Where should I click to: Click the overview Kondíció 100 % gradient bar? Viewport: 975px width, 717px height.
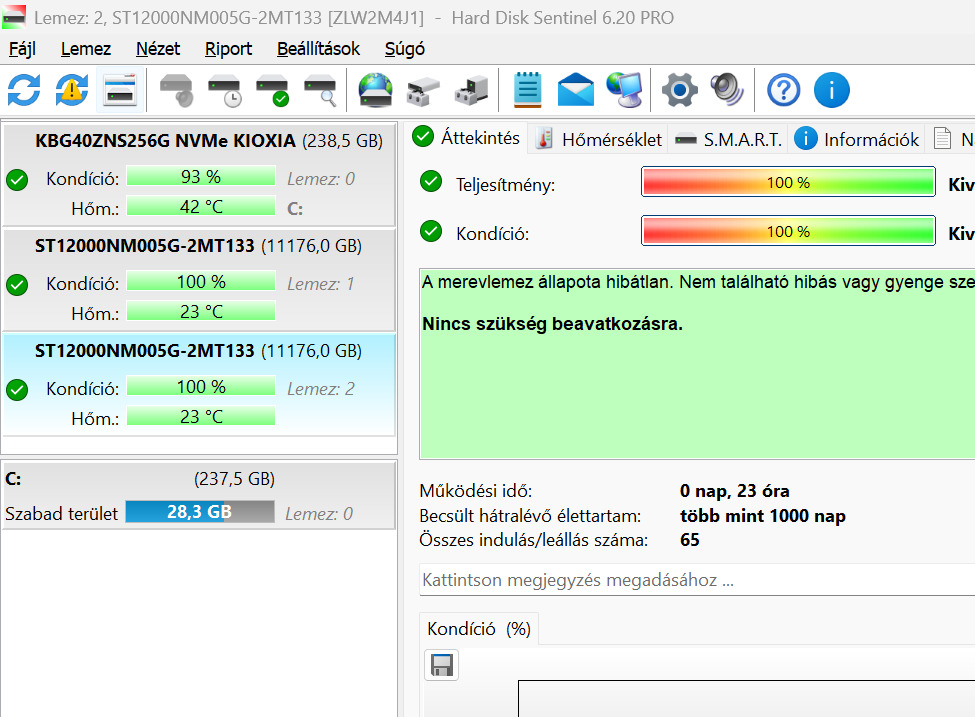coord(788,231)
